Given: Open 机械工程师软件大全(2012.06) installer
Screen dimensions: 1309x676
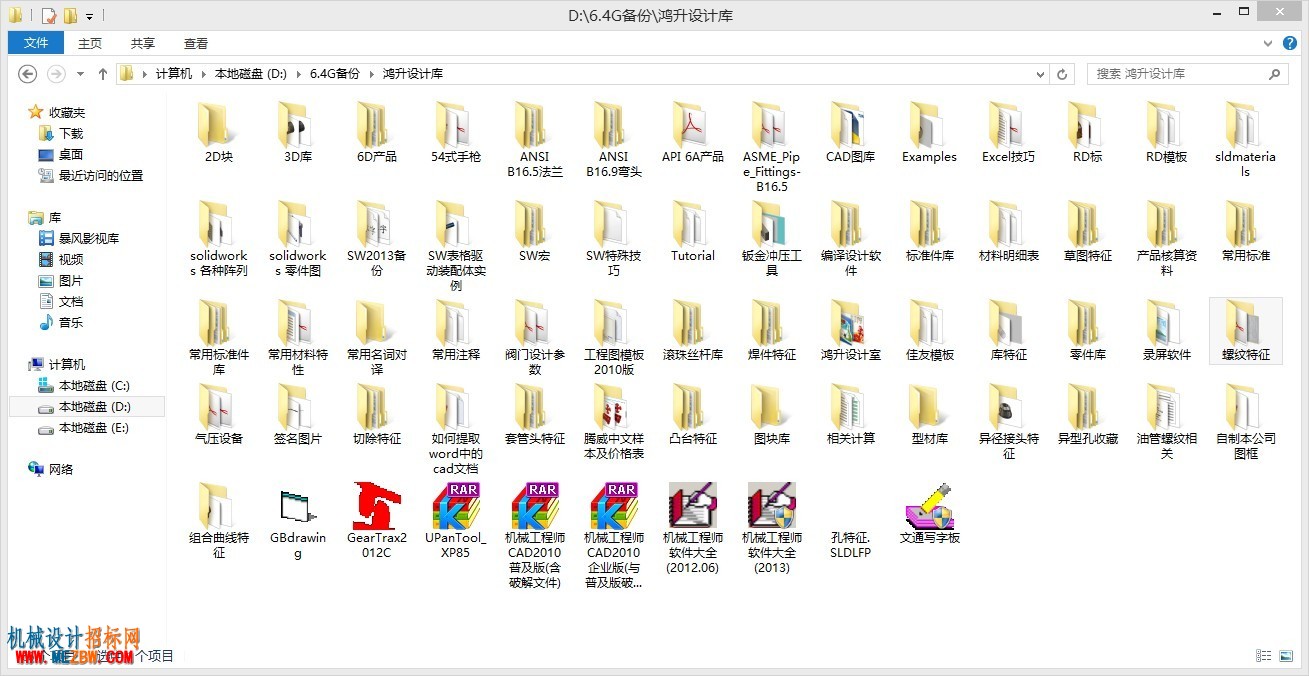Looking at the screenshot, I should click(x=693, y=506).
